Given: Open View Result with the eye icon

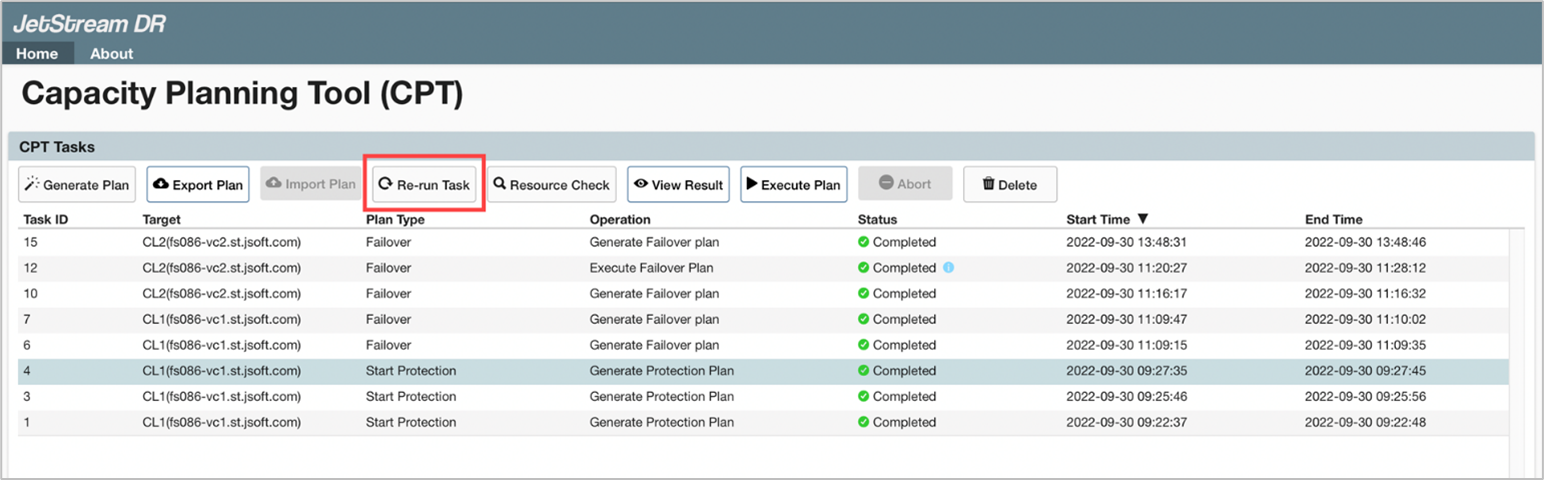Looking at the screenshot, I should coord(678,185).
